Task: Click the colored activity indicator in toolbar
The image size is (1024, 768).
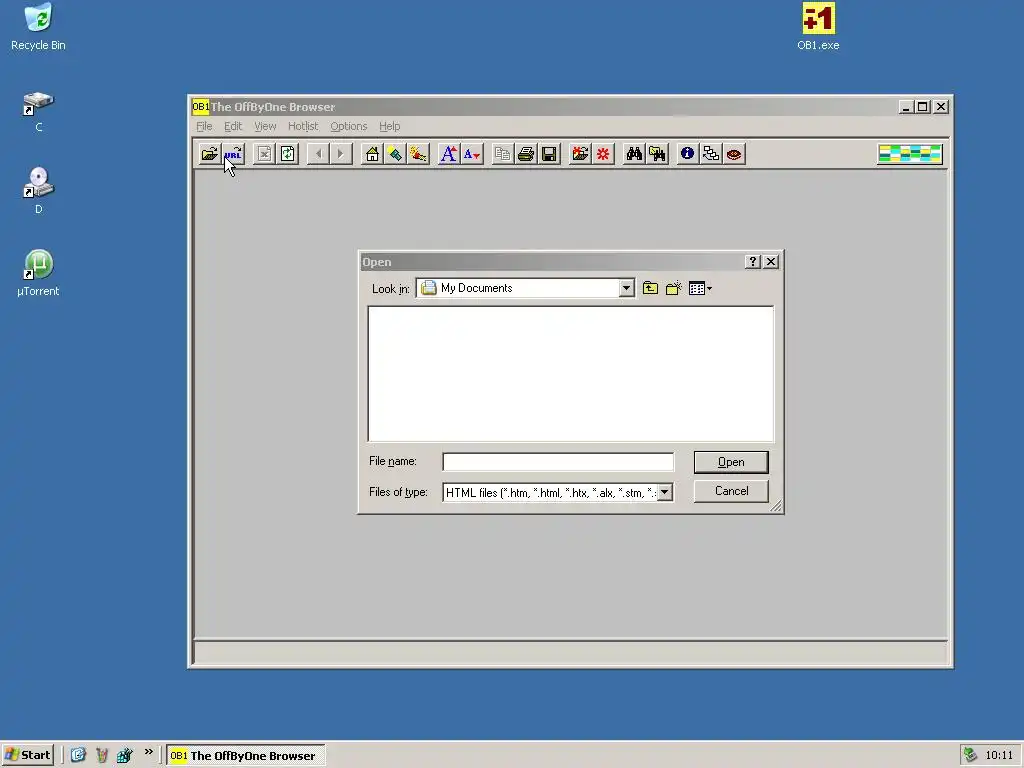Action: tap(910, 154)
